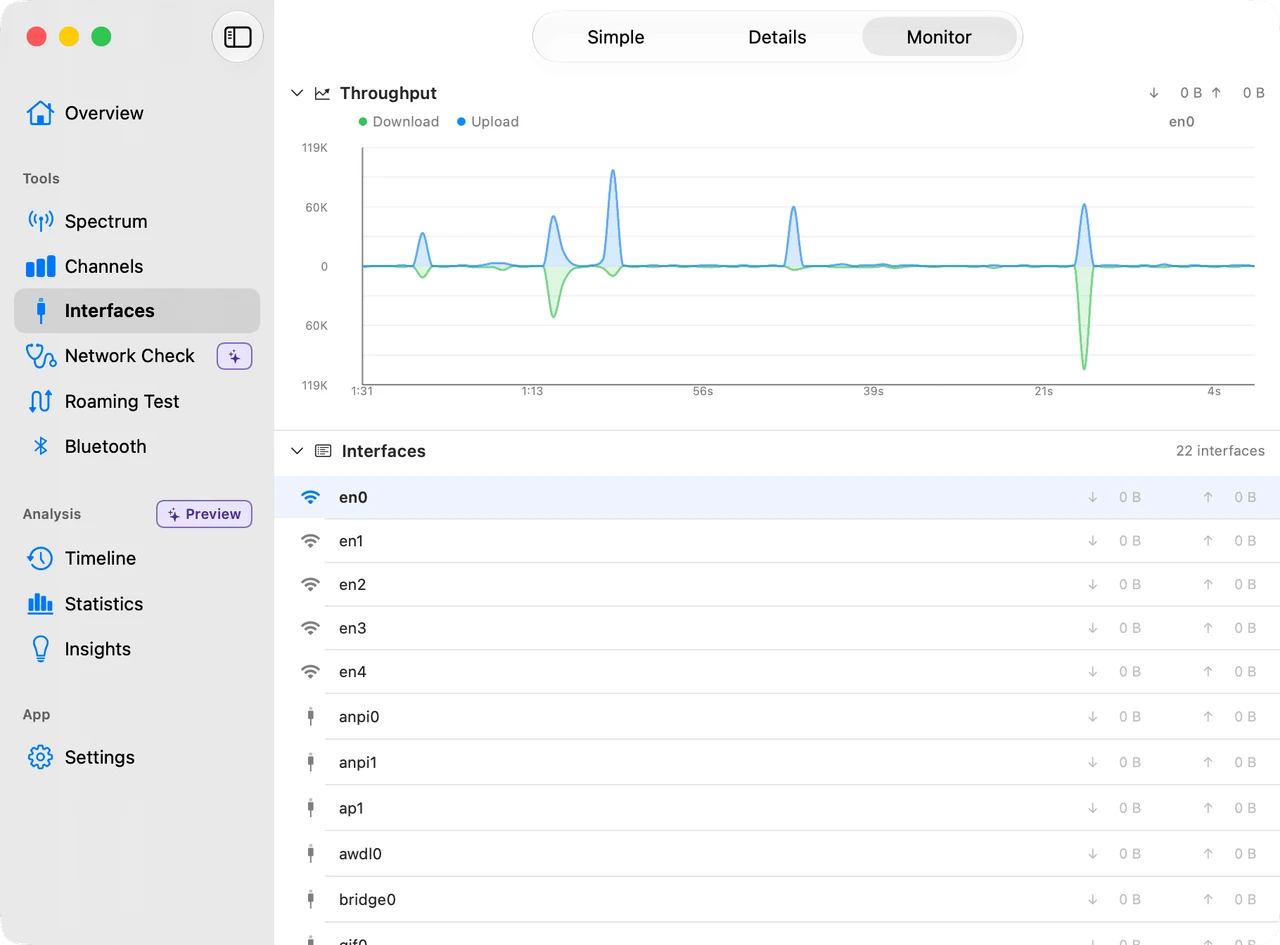Viewport: 1280px width, 945px height.
Task: Click the Wi-Fi icon on en3 row
Action: [311, 628]
